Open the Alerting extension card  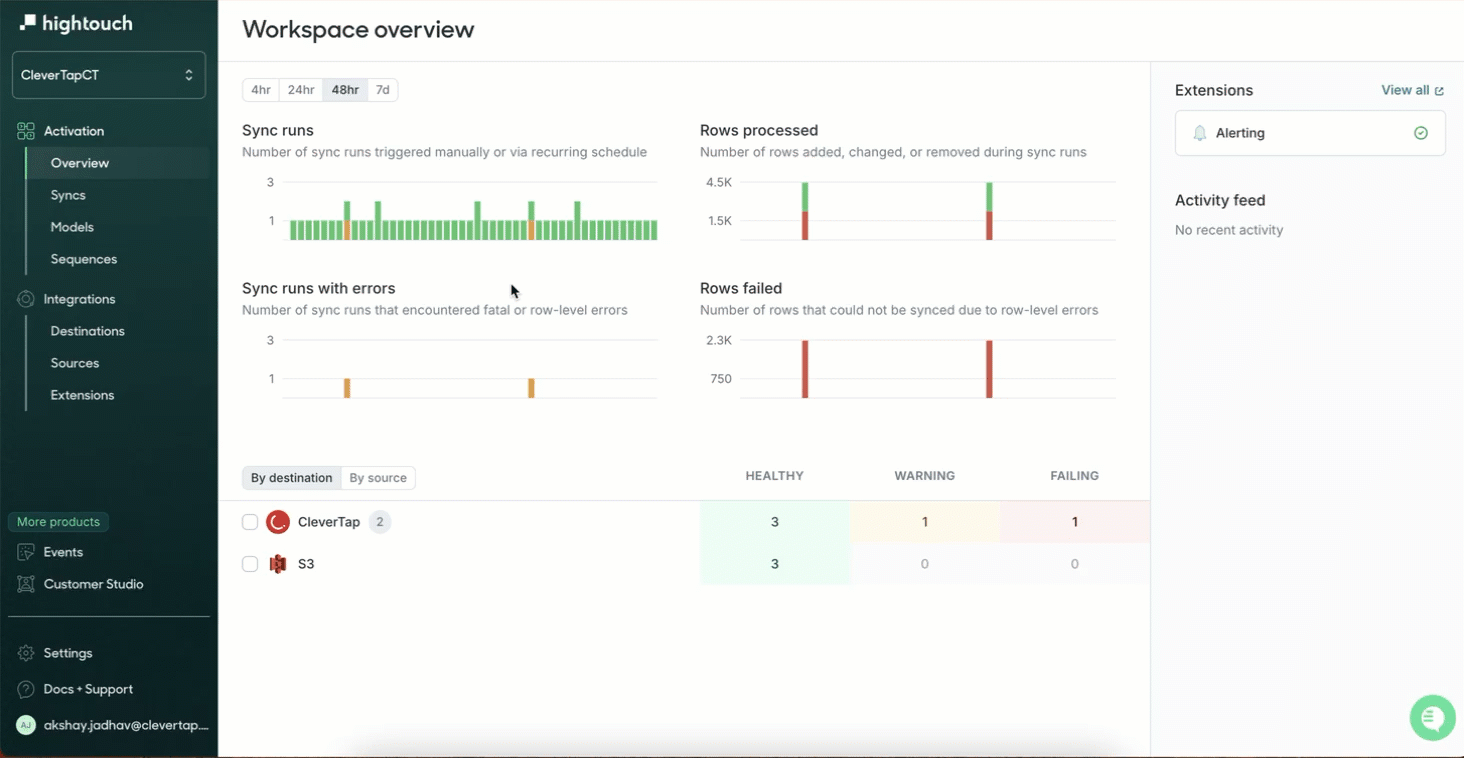1310,133
